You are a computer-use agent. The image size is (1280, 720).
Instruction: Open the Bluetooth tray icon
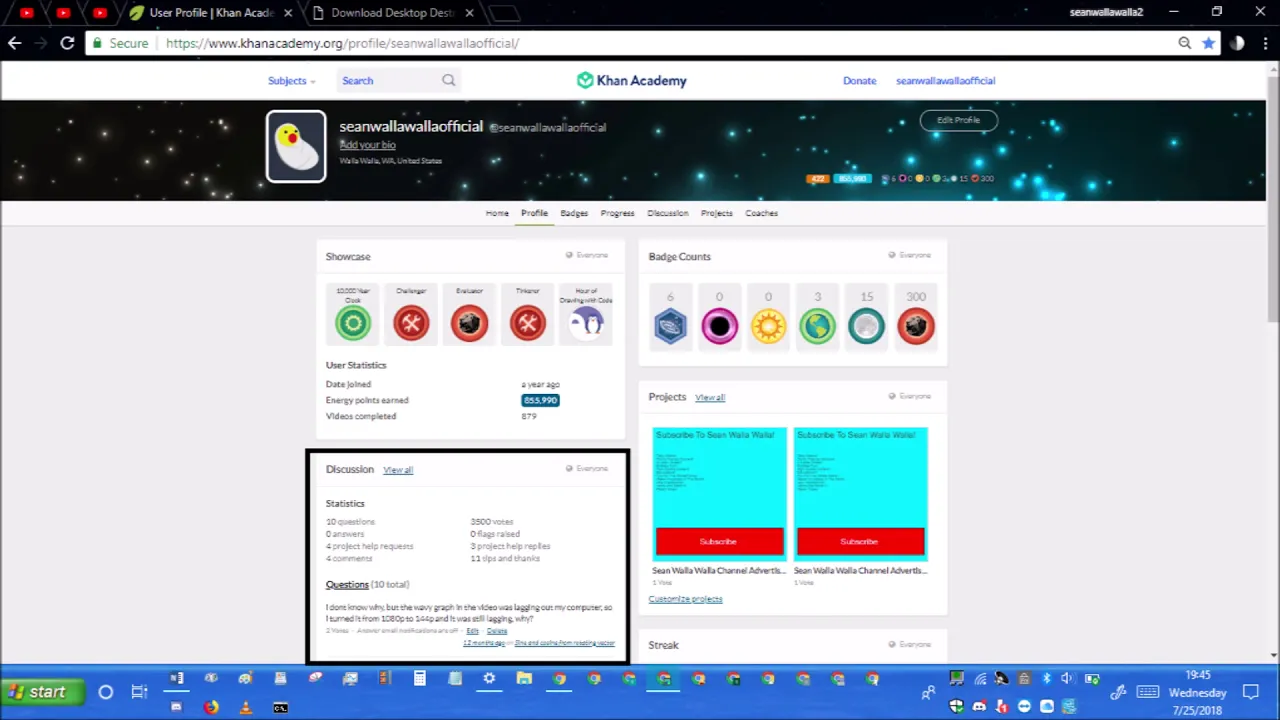pos(1046,679)
